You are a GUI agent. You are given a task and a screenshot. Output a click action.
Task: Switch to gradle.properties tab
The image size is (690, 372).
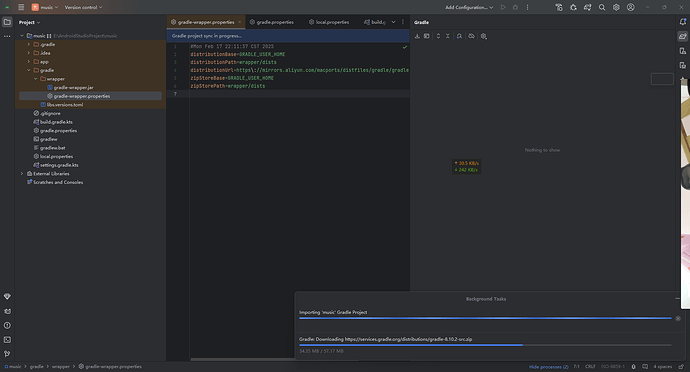[272, 22]
